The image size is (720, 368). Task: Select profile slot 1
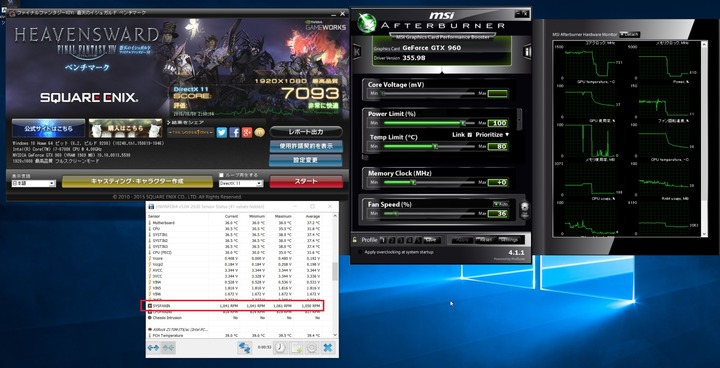tap(382, 240)
